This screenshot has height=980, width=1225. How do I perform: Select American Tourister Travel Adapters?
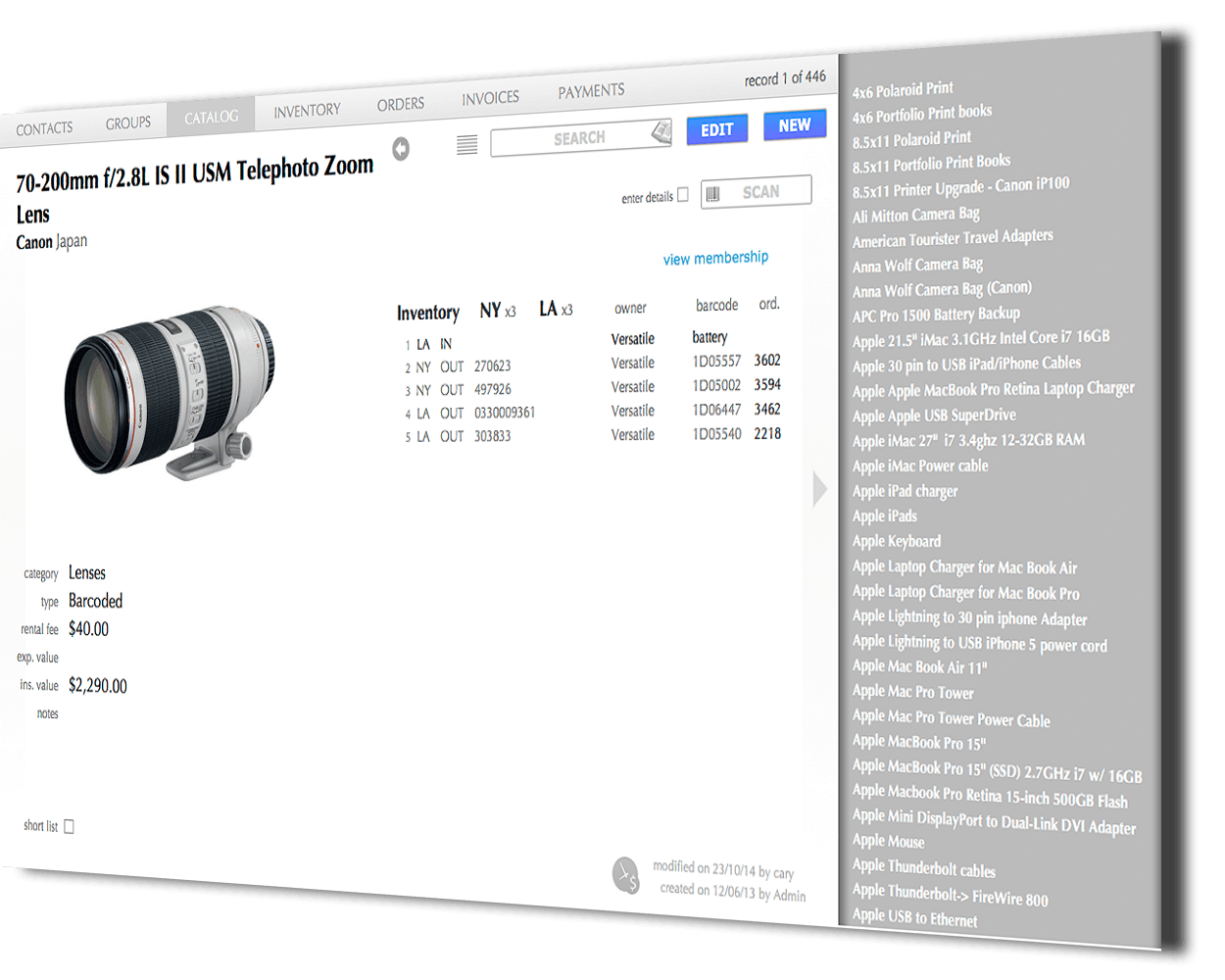(x=953, y=238)
